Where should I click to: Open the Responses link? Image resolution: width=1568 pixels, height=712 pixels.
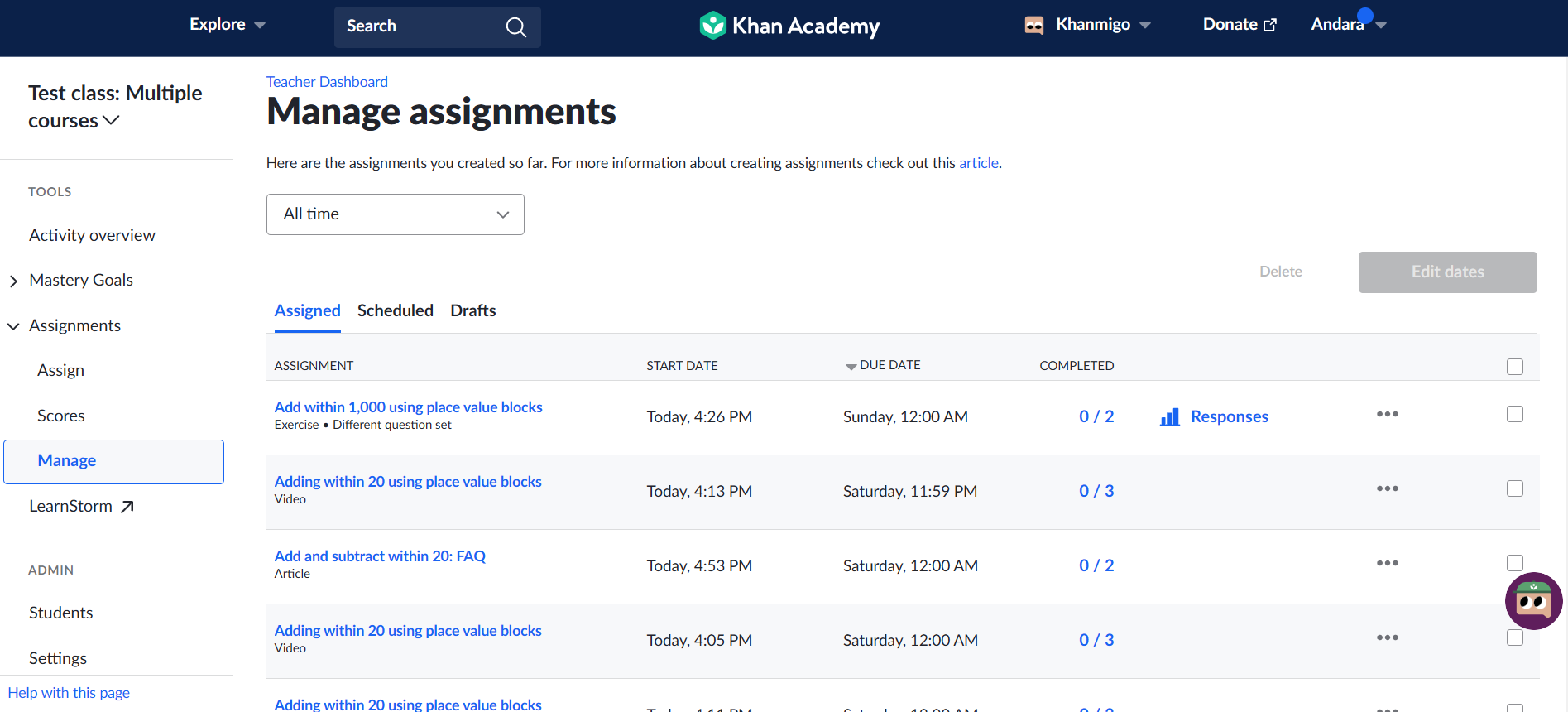click(1229, 416)
